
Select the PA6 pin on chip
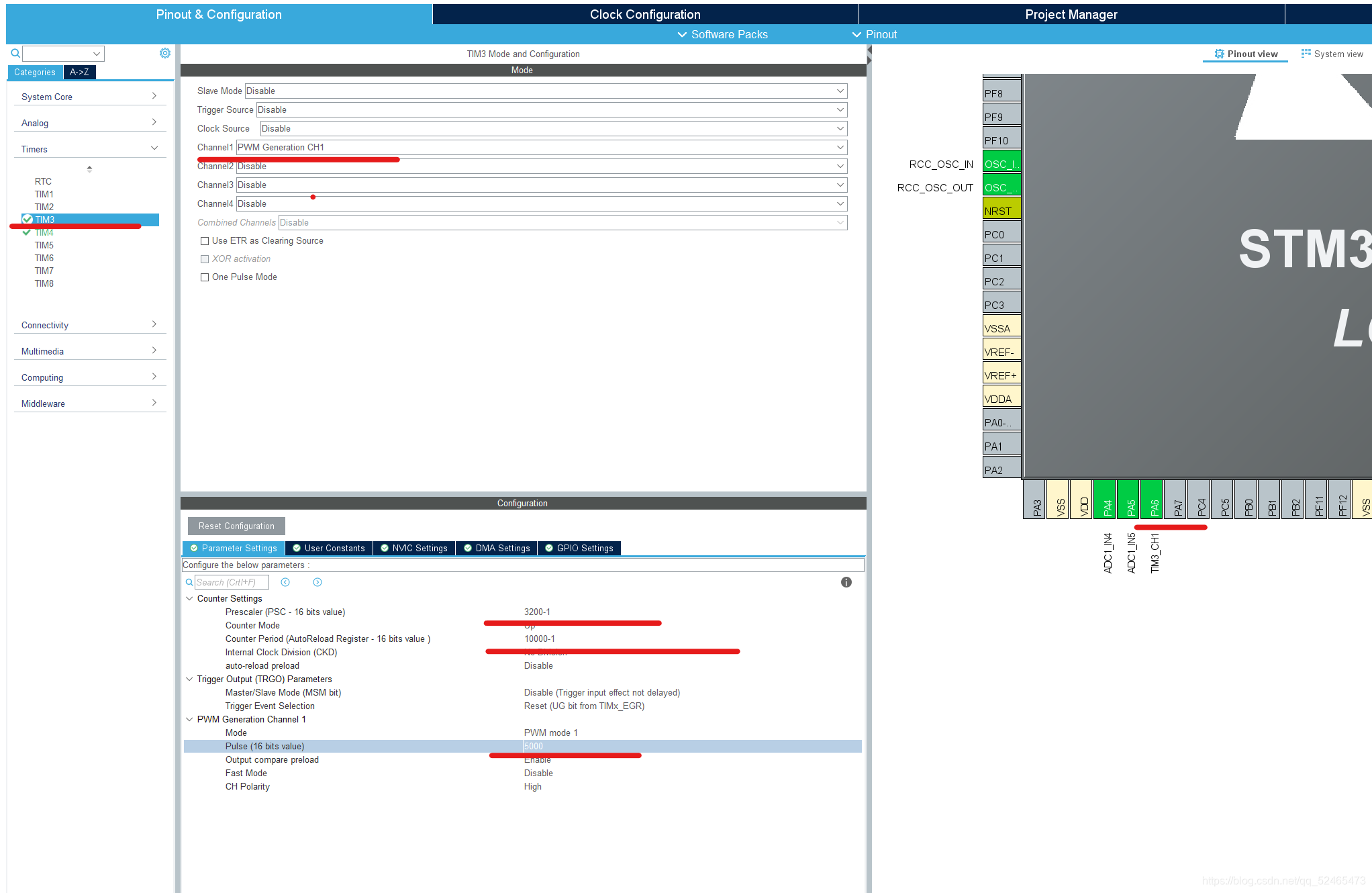1152,499
